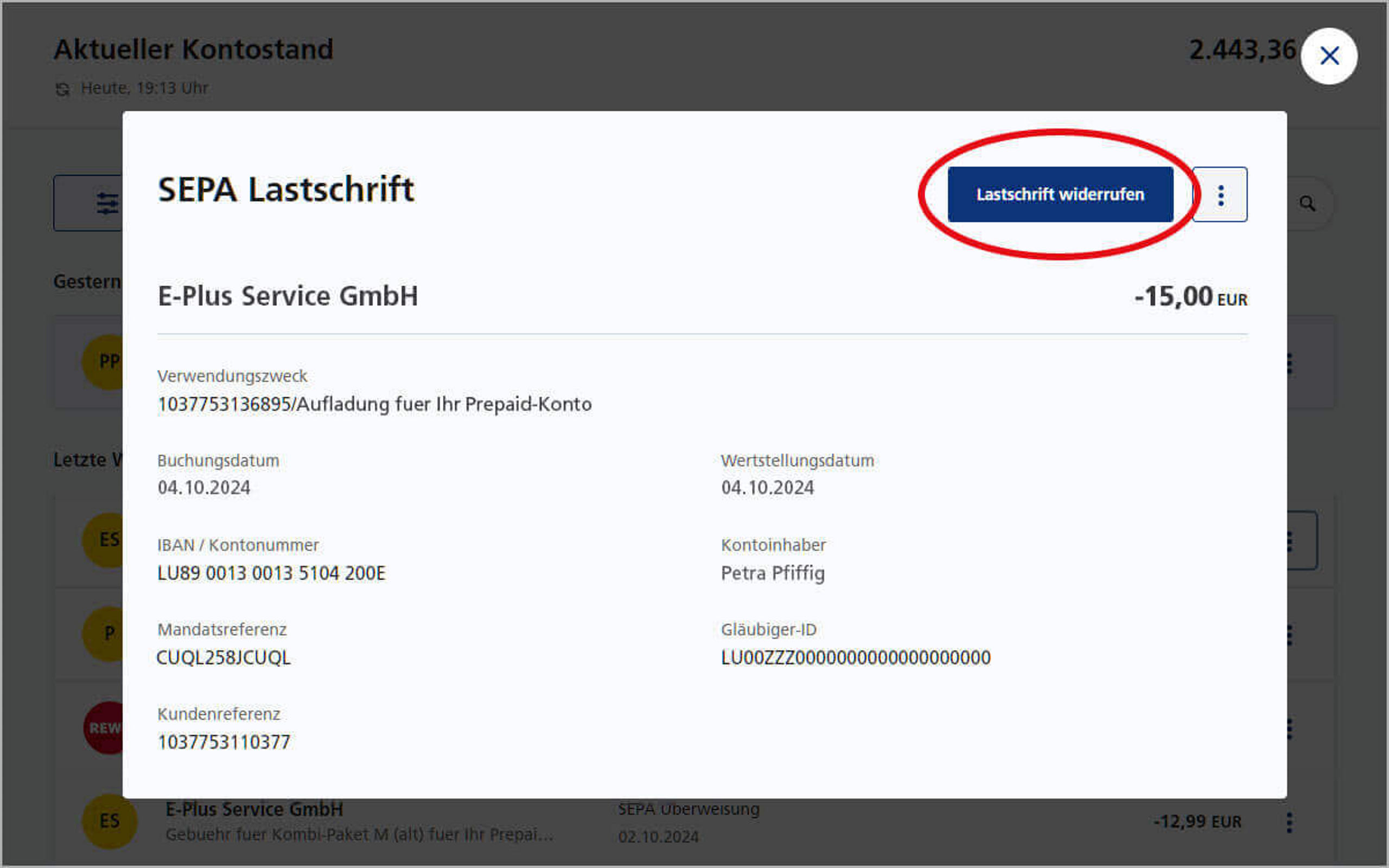The width and height of the screenshot is (1389, 868).
Task: Click the Mandatsreferenz value CUQL258JCUQL
Action: pyautogui.click(x=224, y=658)
